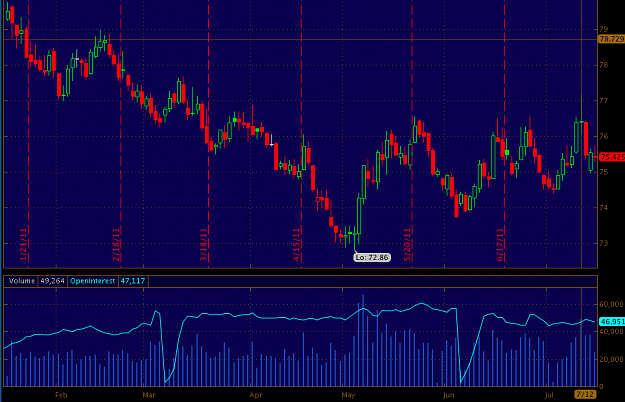This screenshot has height=402, width=625.
Task: Click the 75.425 last price tag
Action: [612, 157]
